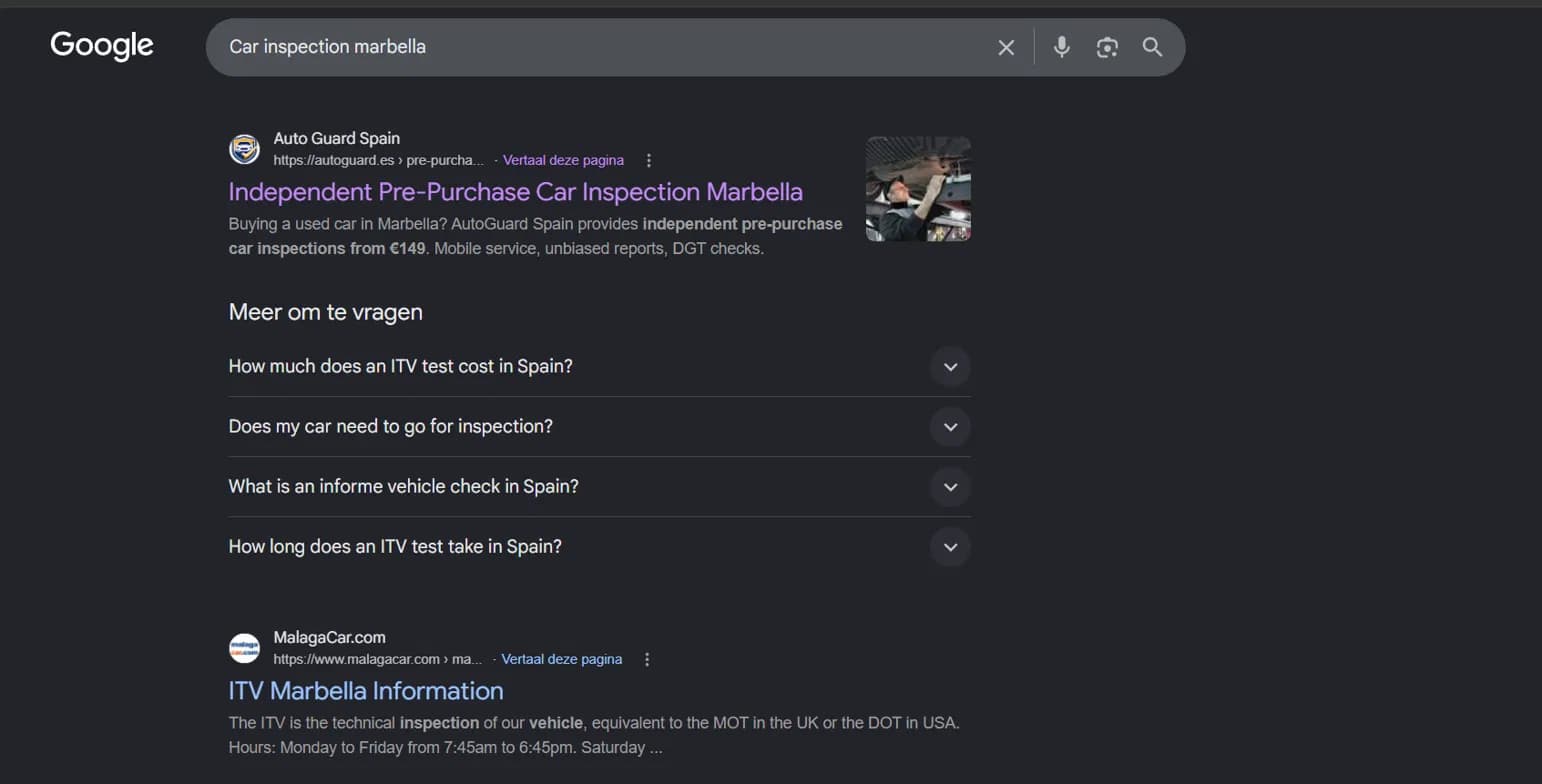Expand 'What is an informe vehicle check in Spain?'

[x=599, y=486]
